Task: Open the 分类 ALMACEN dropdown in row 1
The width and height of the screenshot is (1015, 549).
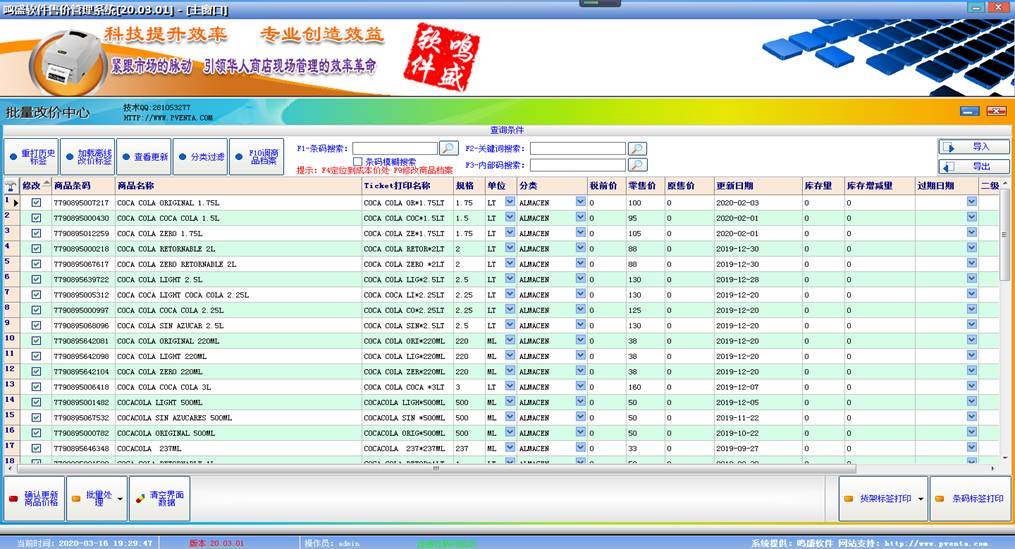Action: click(x=580, y=202)
